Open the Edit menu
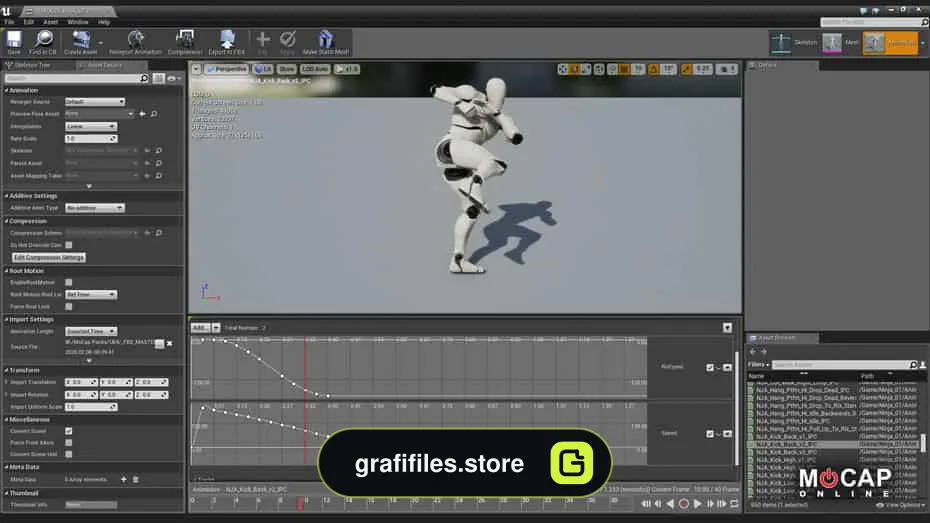930x523 pixels. tap(28, 22)
